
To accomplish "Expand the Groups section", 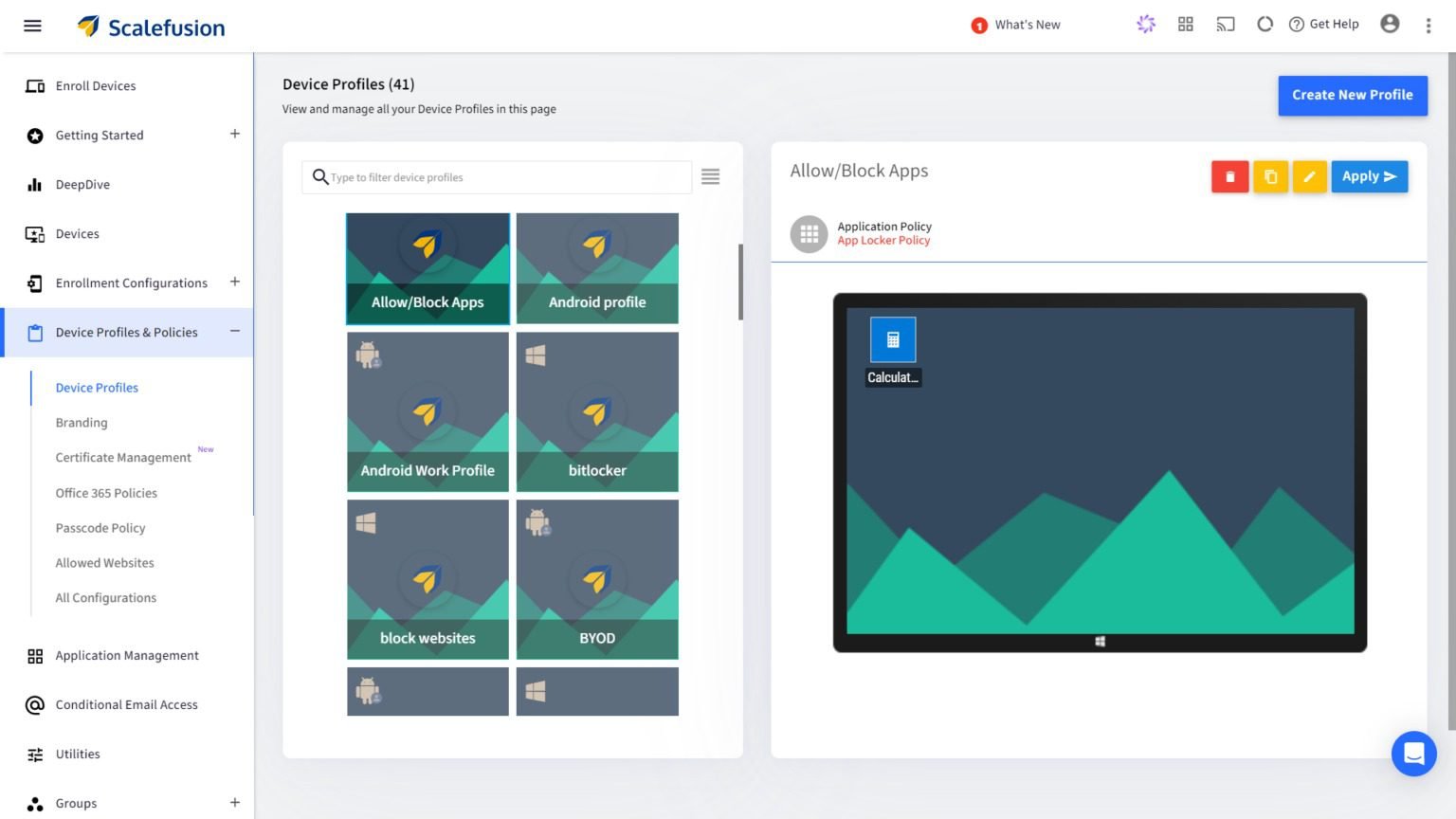I will tap(234, 803).
